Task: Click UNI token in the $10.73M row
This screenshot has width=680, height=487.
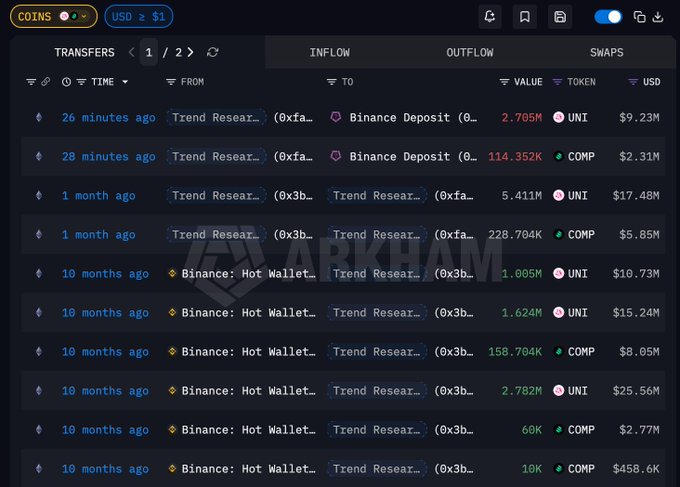Action: tap(570, 274)
